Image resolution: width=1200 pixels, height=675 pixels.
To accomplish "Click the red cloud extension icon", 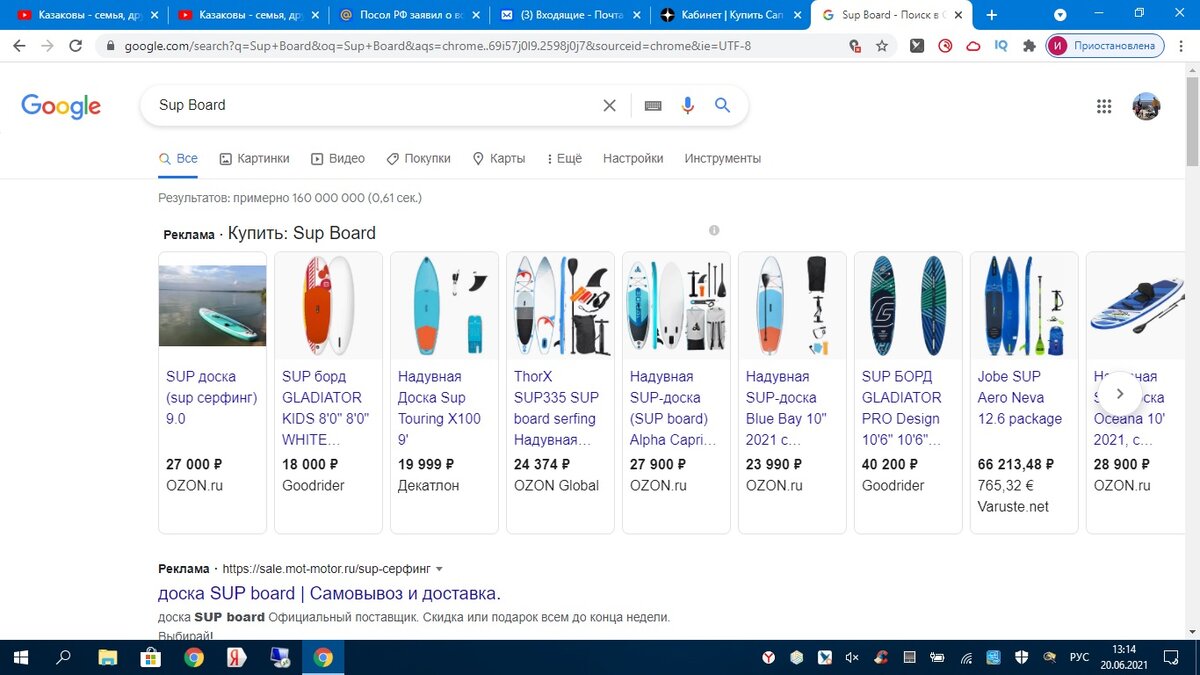I will coord(973,46).
